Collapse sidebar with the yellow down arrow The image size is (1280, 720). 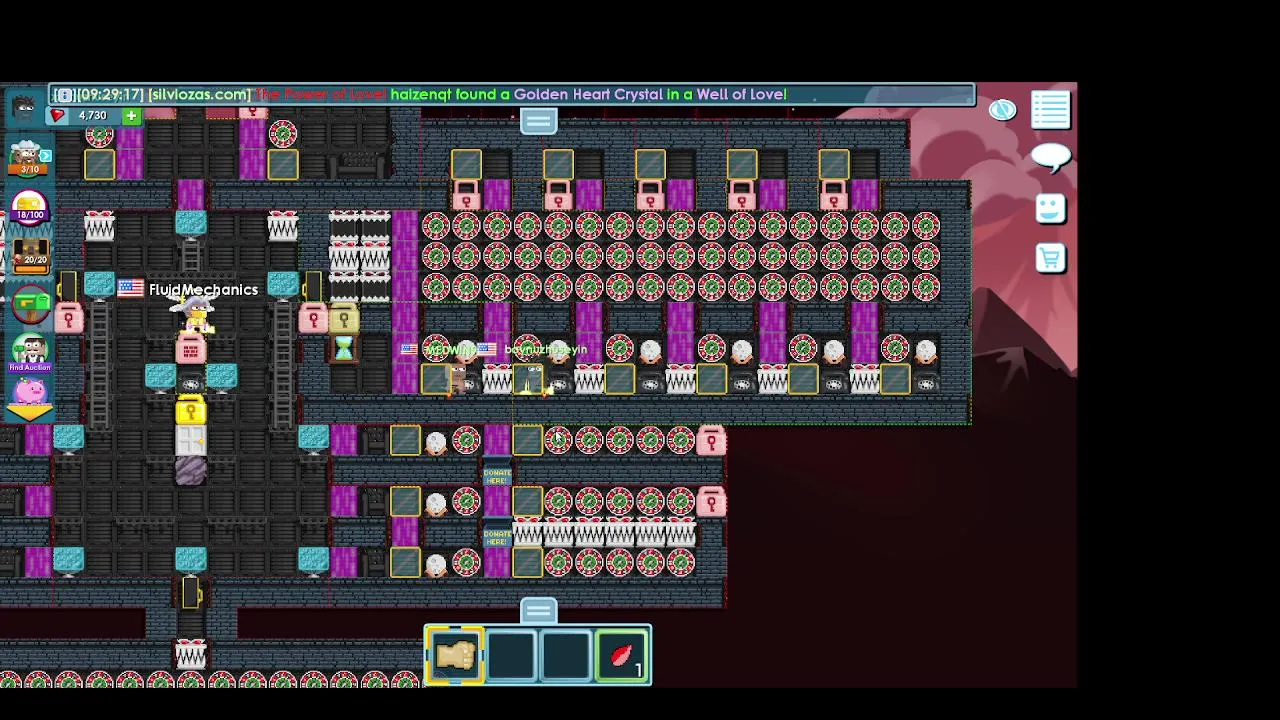point(30,413)
